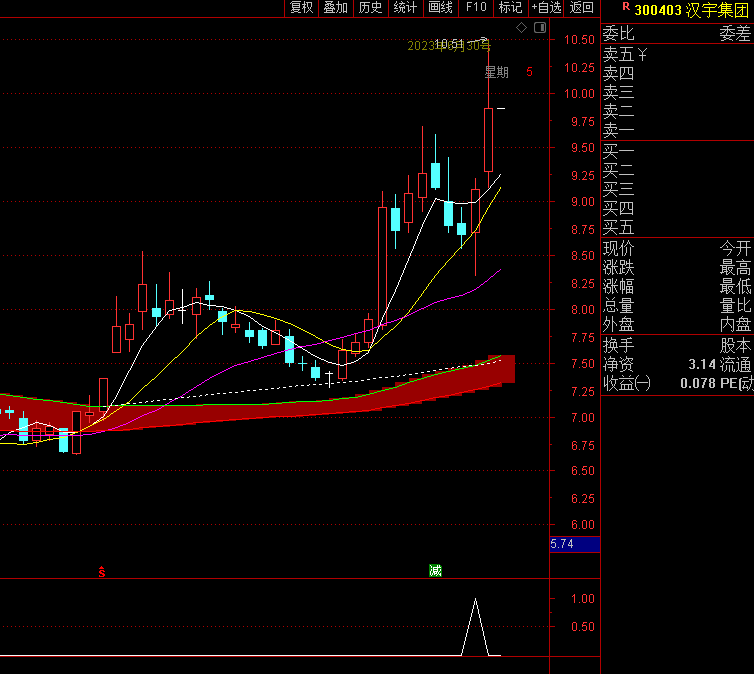Click the 委差 label
The width and height of the screenshot is (754, 674).
click(735, 34)
